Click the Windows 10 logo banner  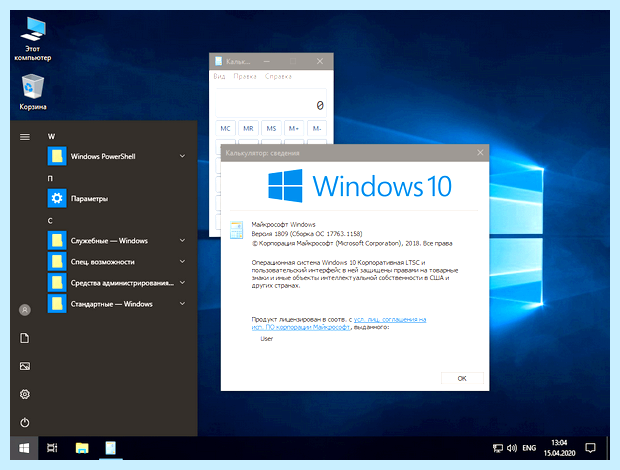pyautogui.click(x=359, y=186)
